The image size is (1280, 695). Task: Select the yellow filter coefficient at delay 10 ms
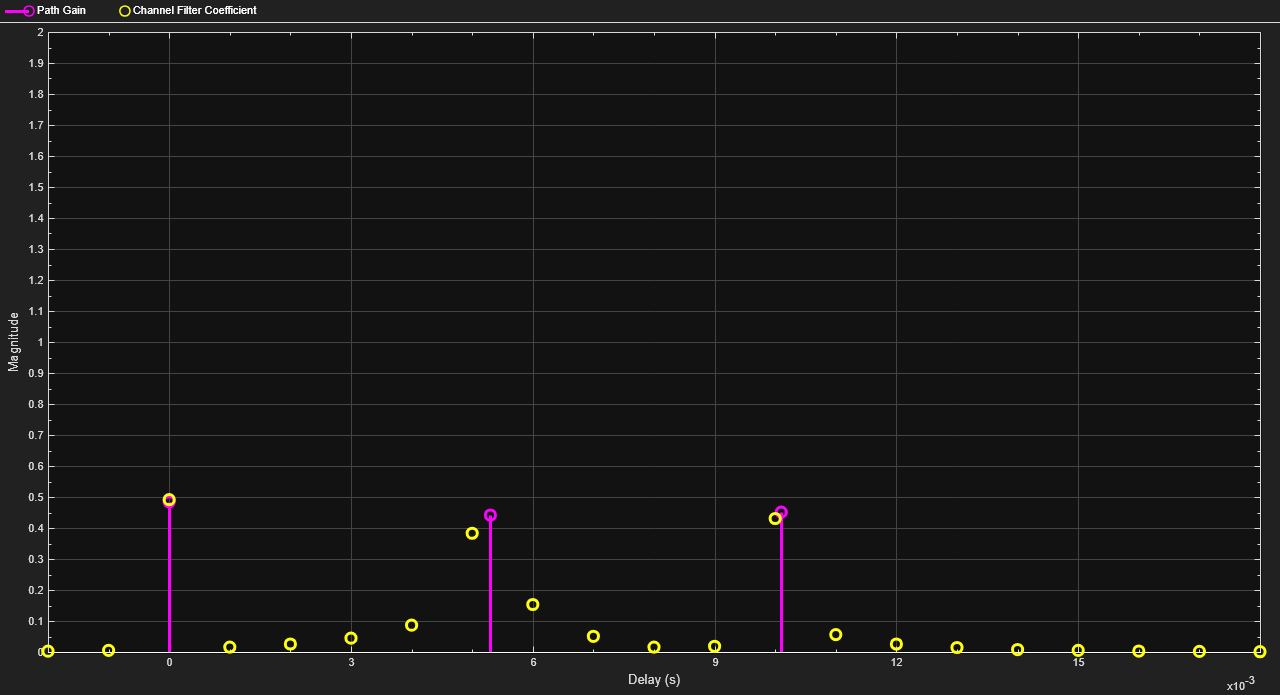coord(775,518)
